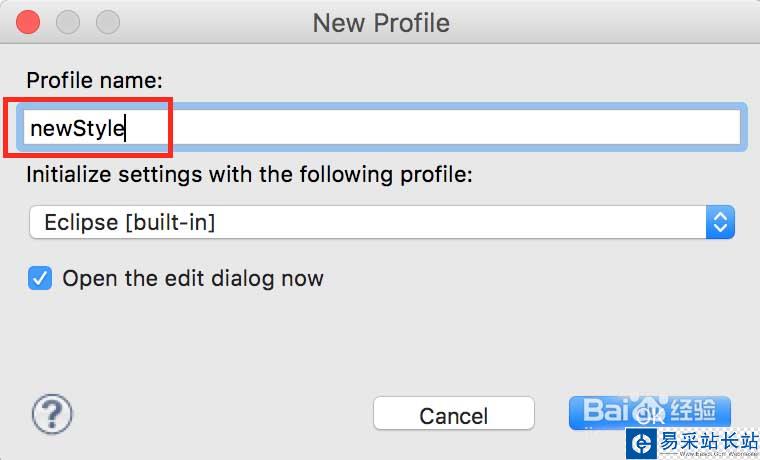Viewport: 760px width, 460px height.
Task: Click the greyed-out zoom window button
Action: click(107, 21)
